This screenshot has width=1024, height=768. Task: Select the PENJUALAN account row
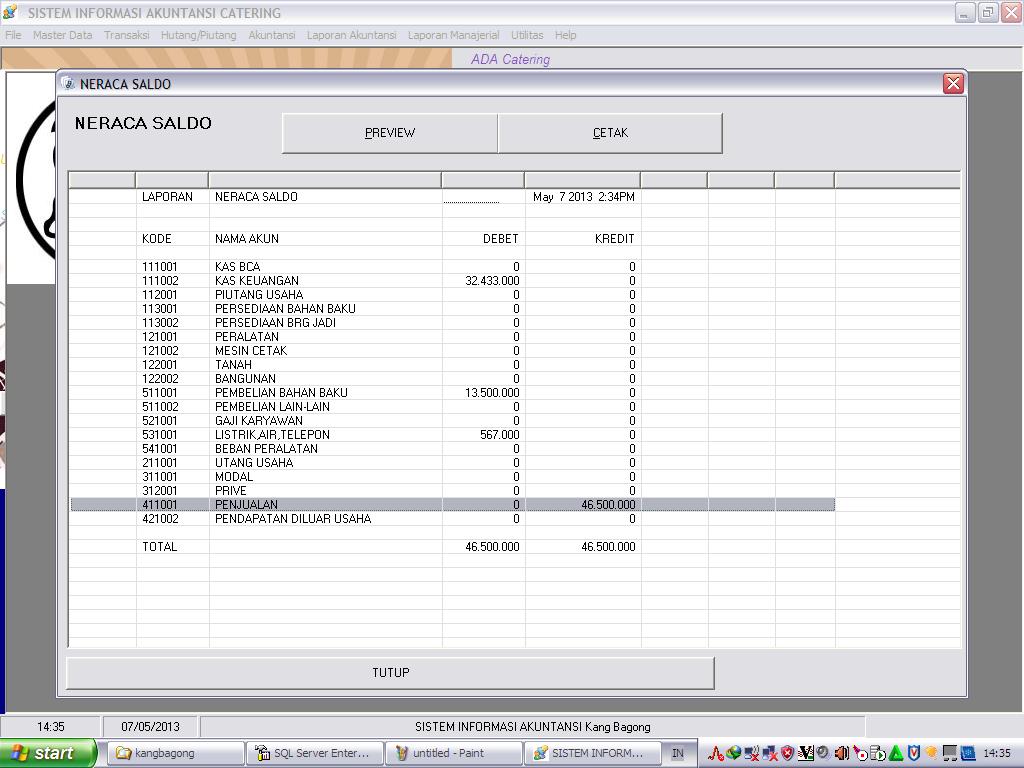pyautogui.click(x=246, y=505)
